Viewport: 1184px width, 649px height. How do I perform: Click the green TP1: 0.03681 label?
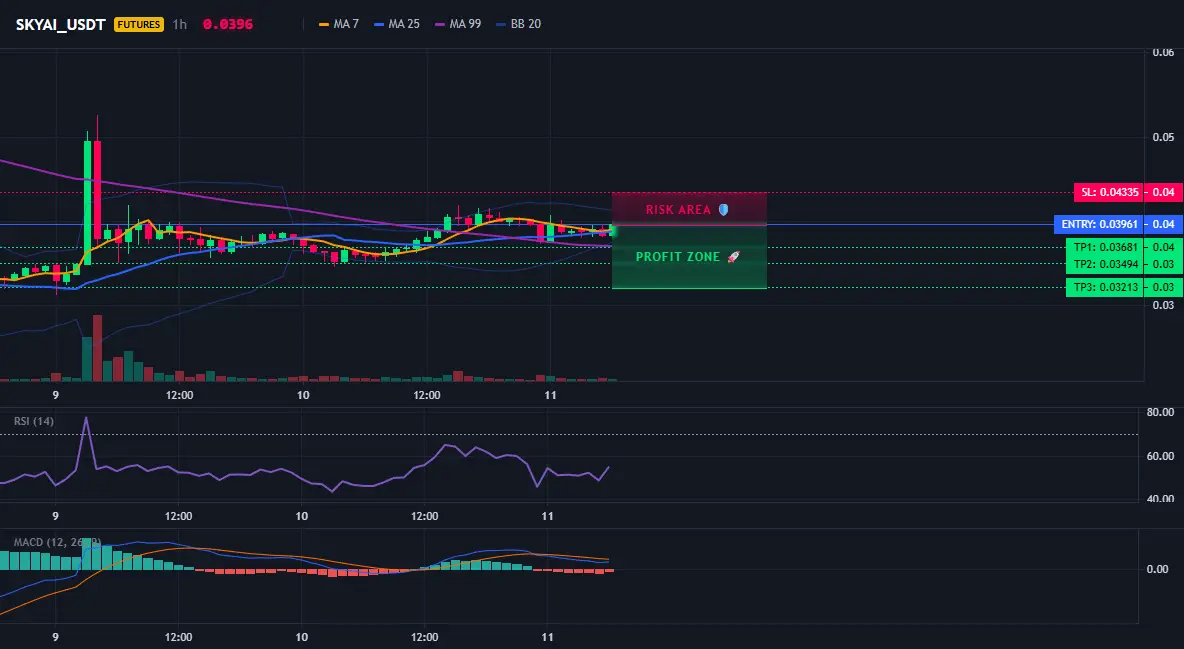1105,247
